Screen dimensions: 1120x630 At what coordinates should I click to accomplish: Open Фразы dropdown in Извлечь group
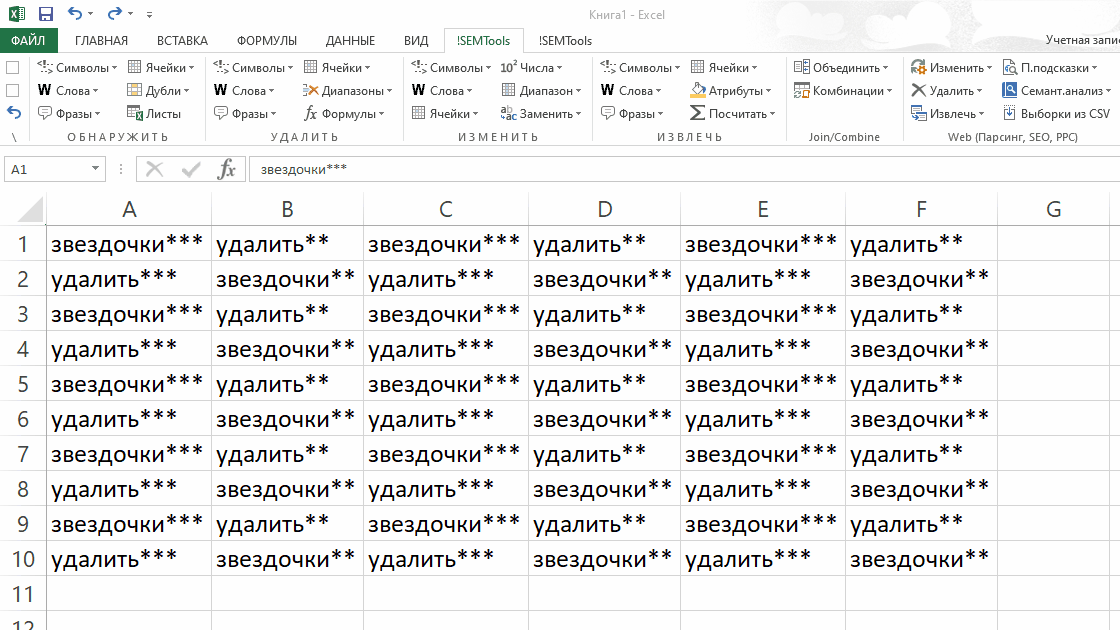[x=631, y=114]
